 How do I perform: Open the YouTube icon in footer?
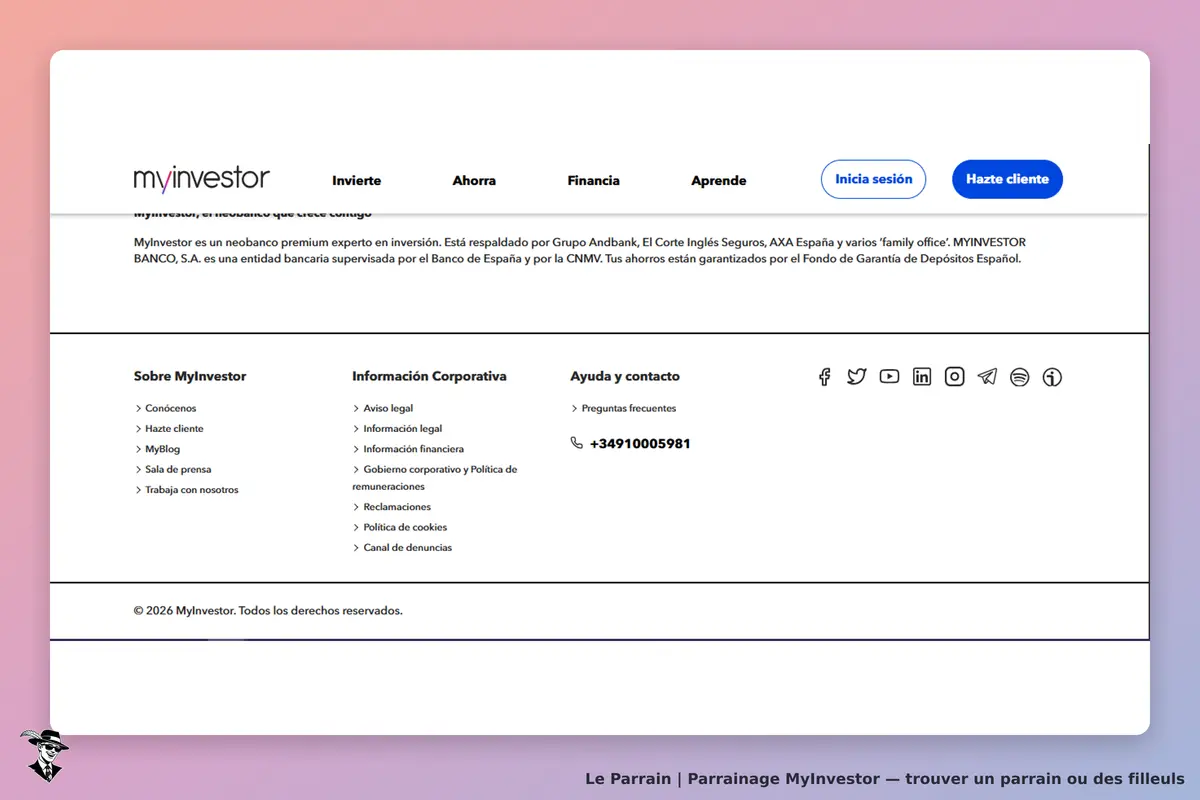(x=889, y=377)
